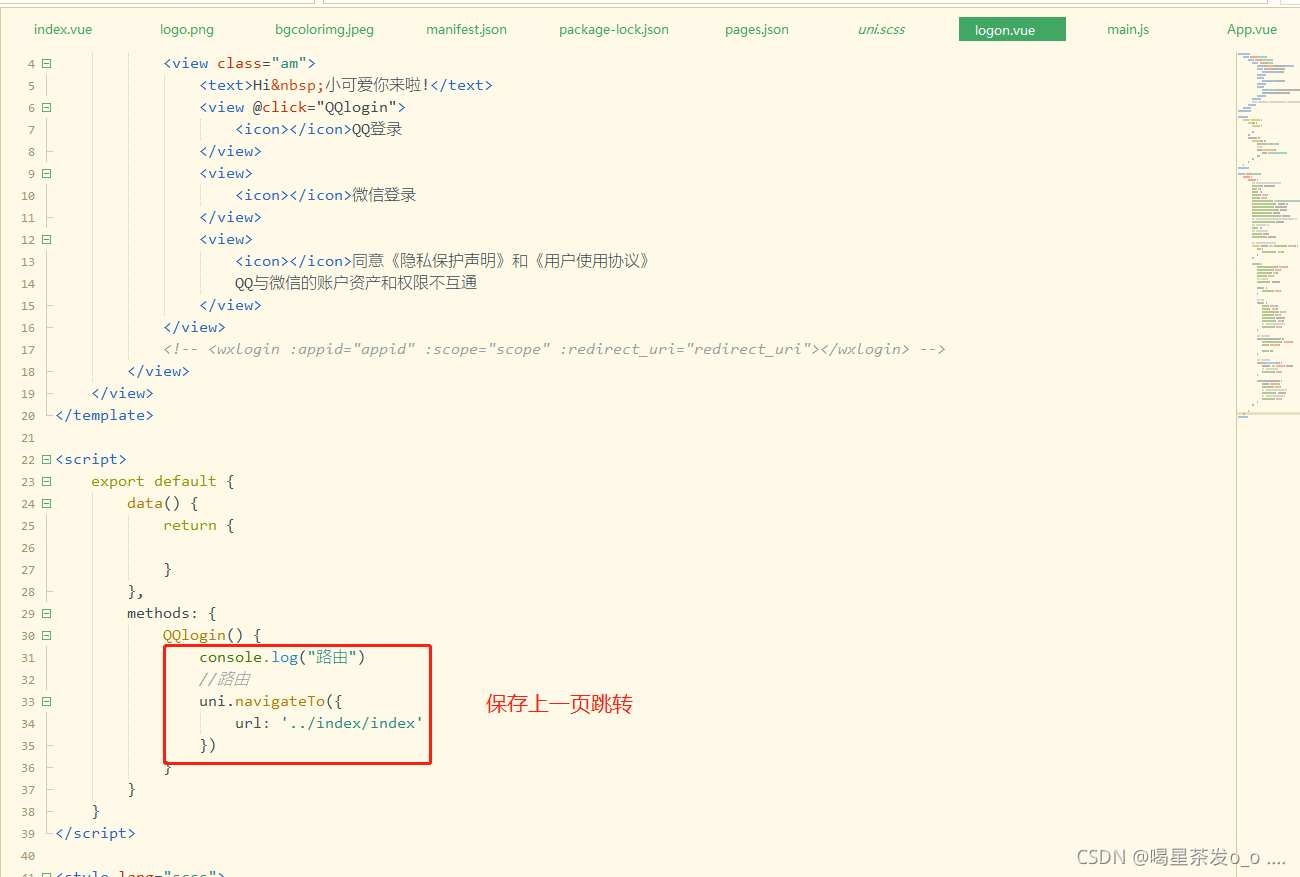Collapse the view class="am" block at line 4
Image resolution: width=1300 pixels, height=877 pixels.
coord(46,63)
